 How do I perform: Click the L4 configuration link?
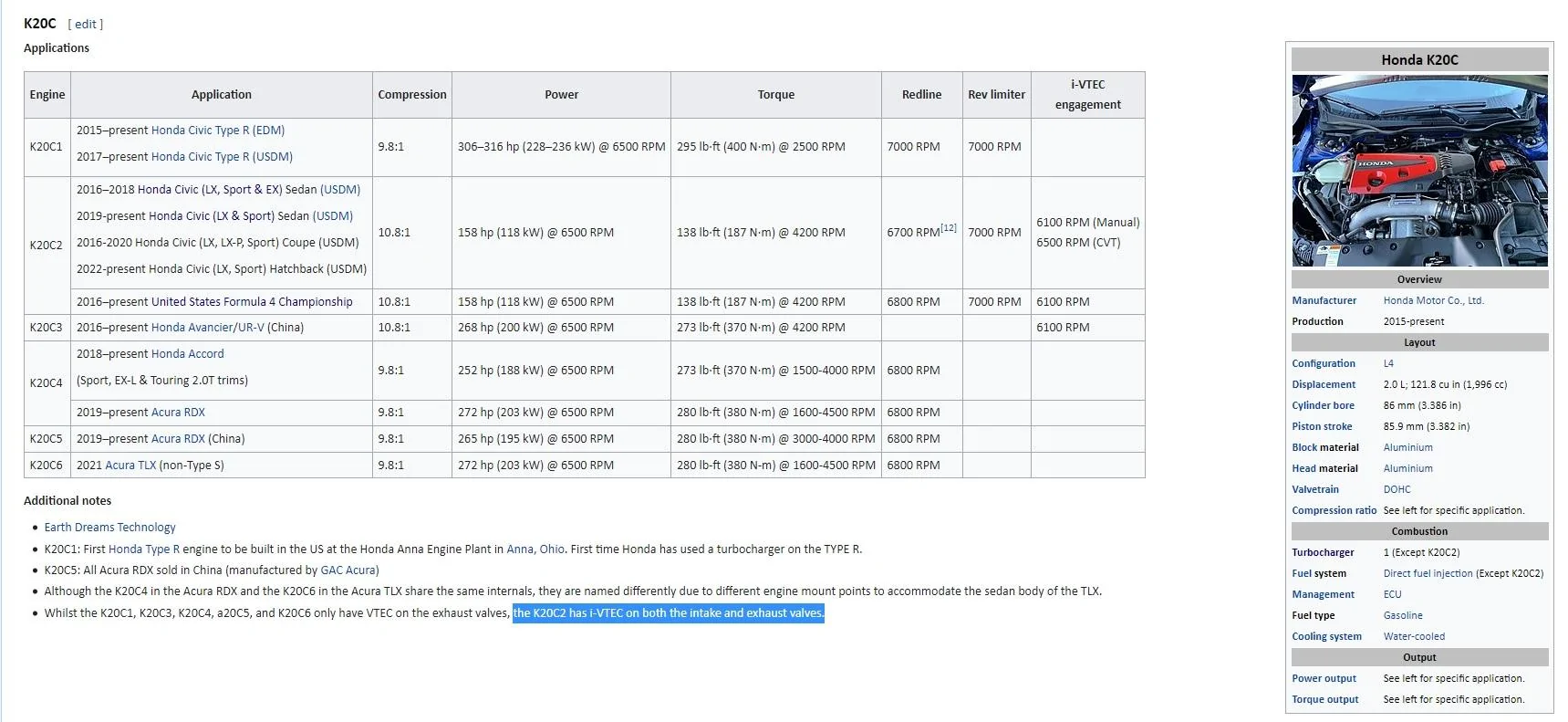pos(1388,364)
